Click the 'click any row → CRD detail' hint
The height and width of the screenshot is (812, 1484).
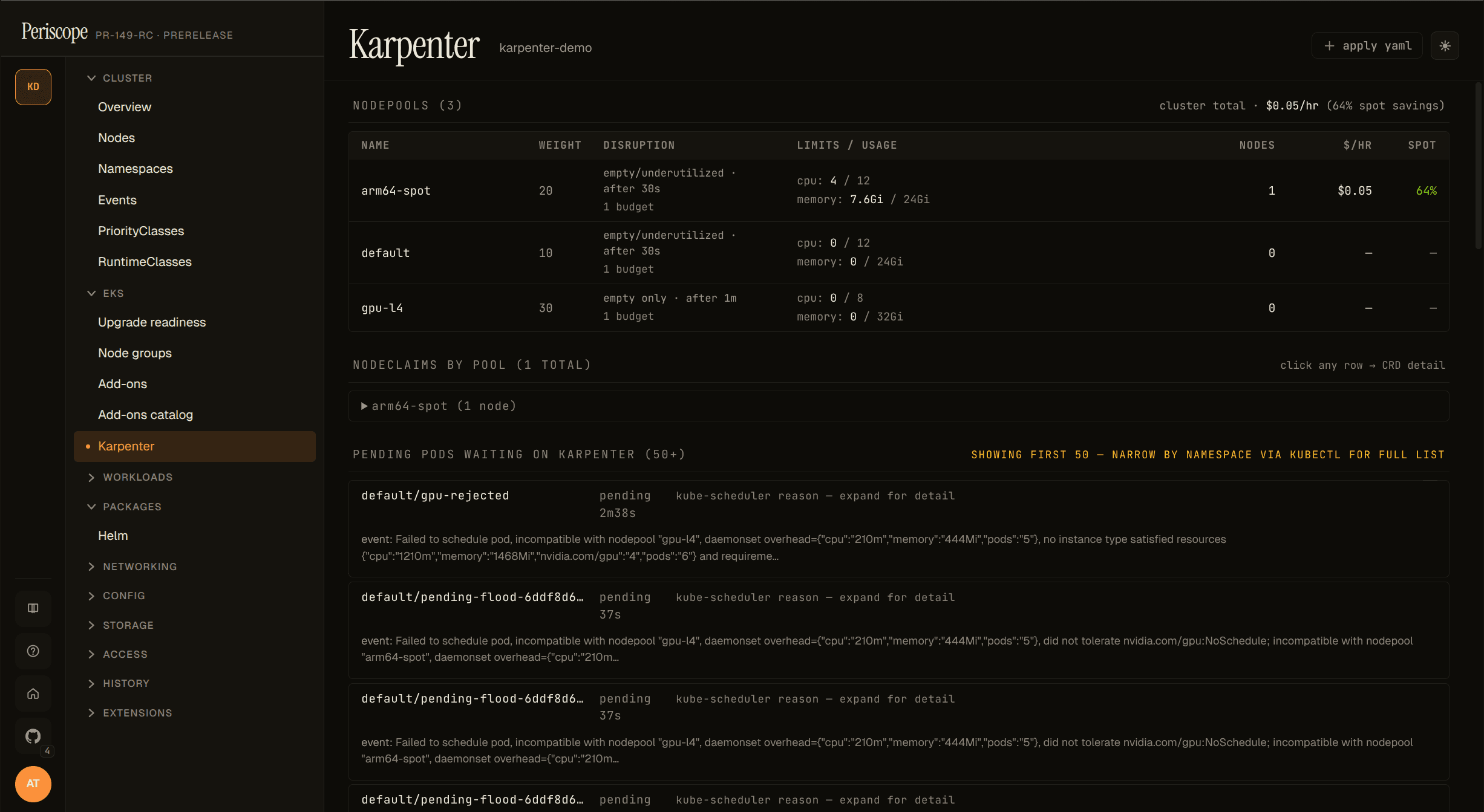pyautogui.click(x=1362, y=365)
